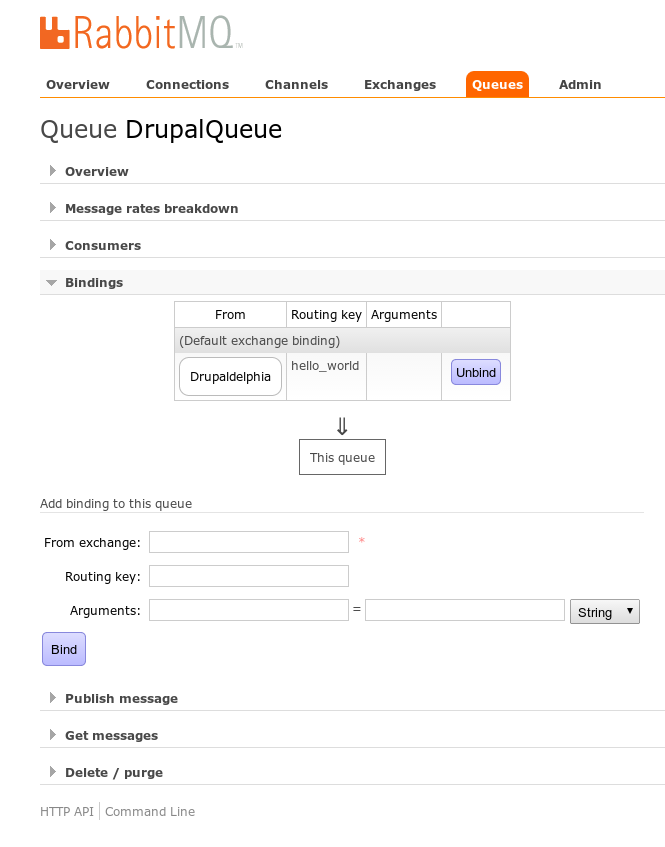
Task: Select the hello_world routing key text
Action: point(325,366)
